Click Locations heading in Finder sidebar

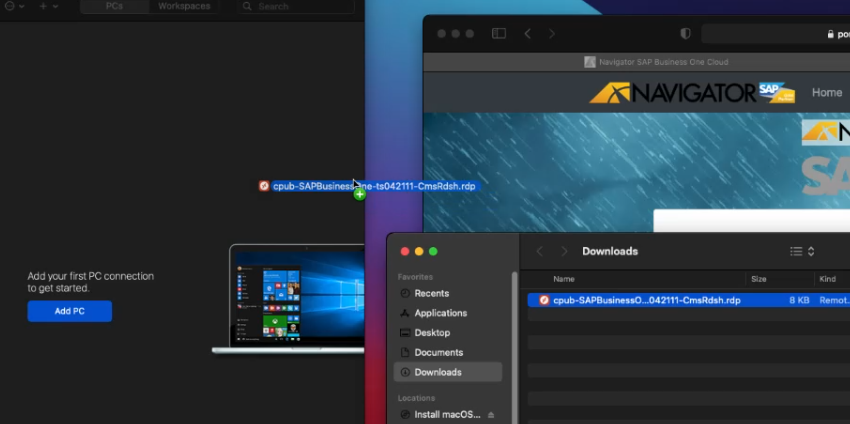416,398
